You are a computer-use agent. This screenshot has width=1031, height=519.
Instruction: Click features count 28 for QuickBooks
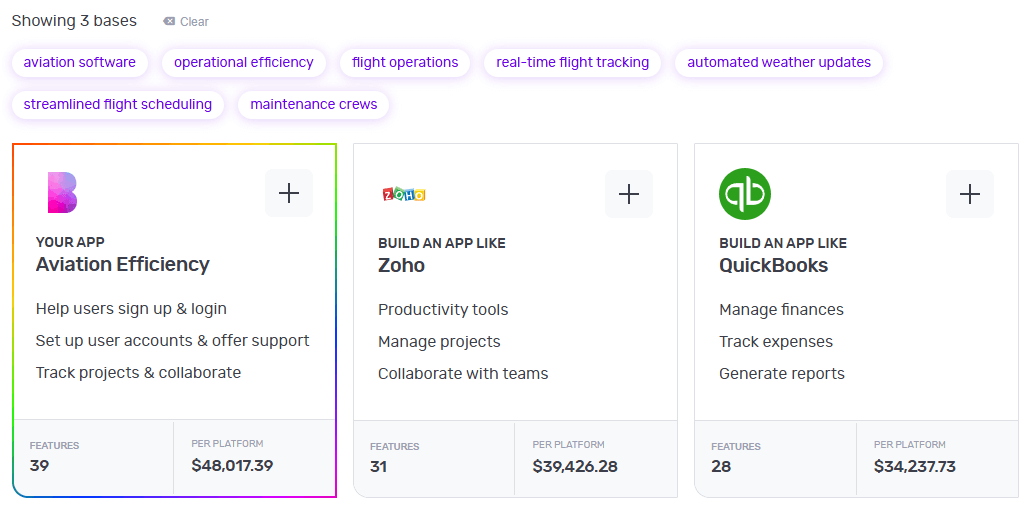721,466
